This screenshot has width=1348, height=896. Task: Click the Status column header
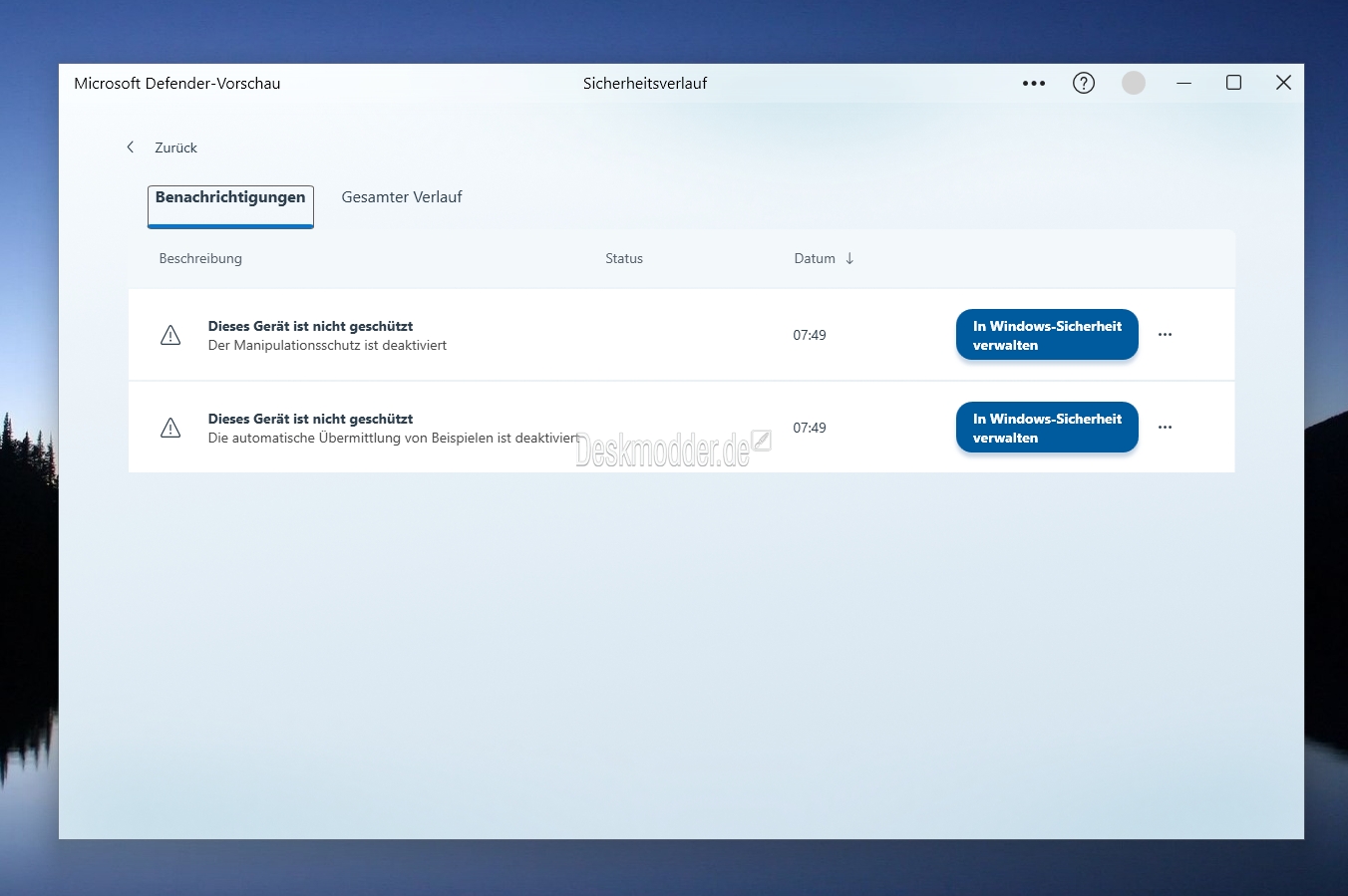[x=624, y=258]
